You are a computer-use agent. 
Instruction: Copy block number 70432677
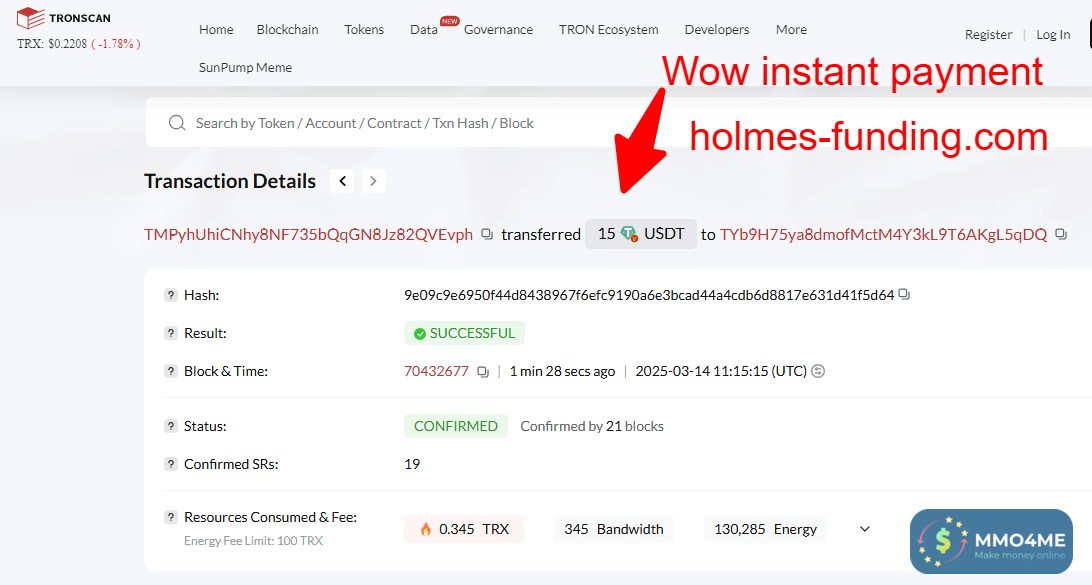coord(483,372)
